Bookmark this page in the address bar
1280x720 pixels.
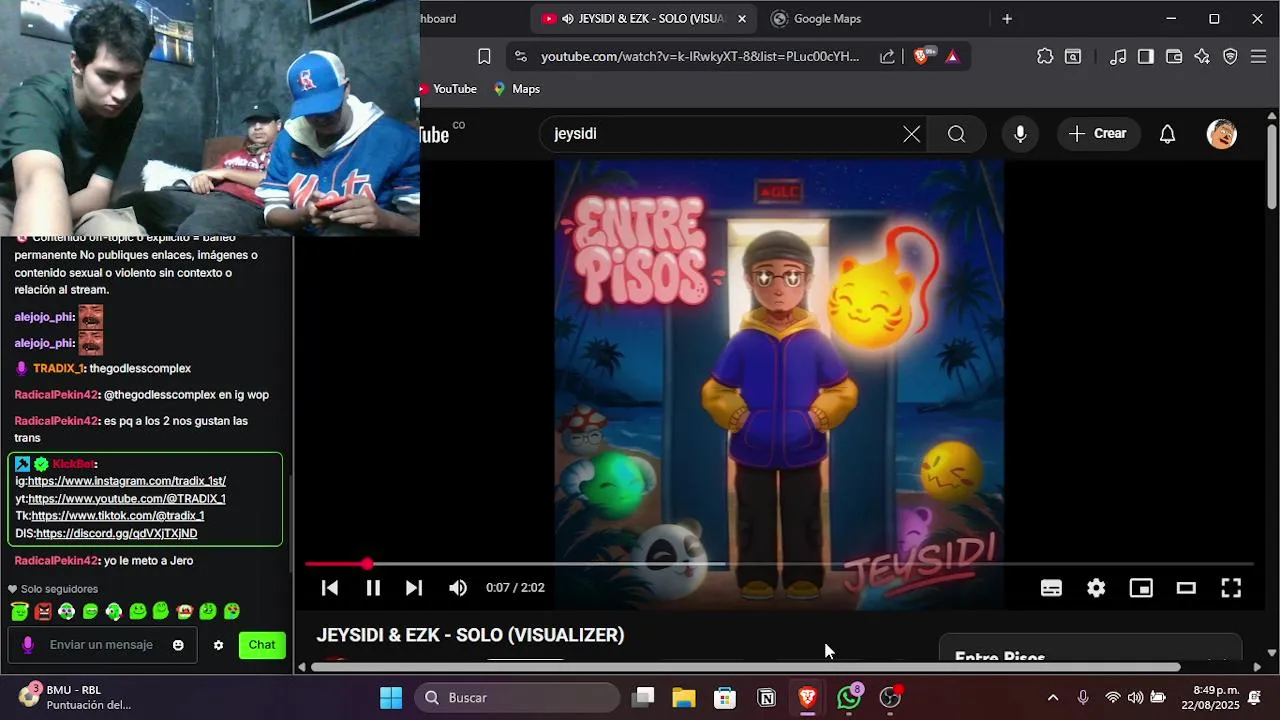484,57
